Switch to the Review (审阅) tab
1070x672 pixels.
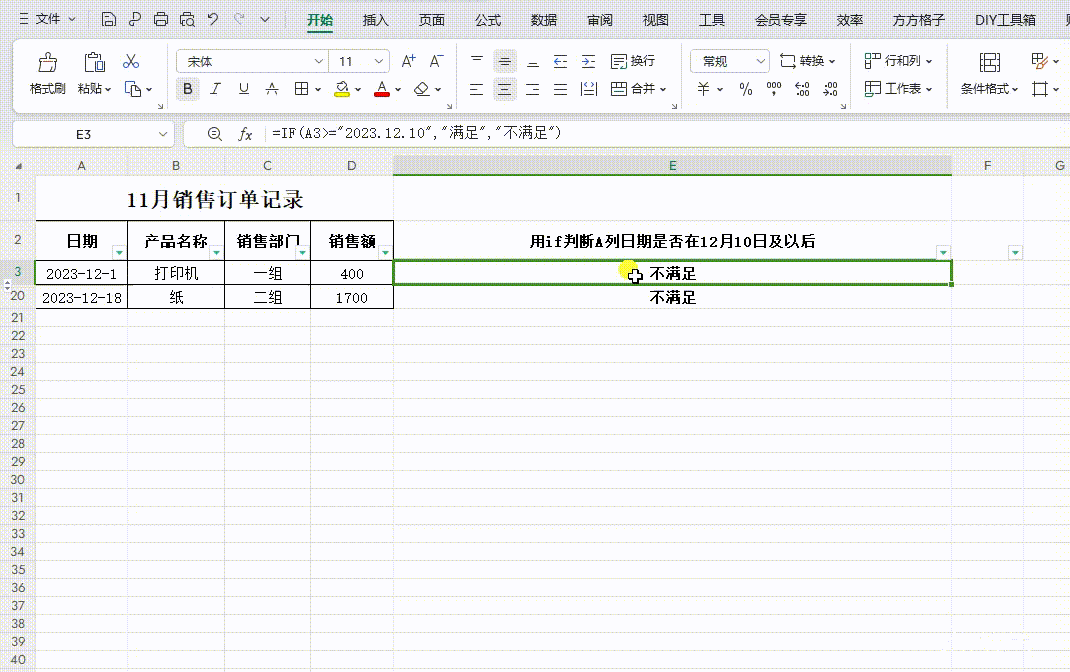[599, 20]
